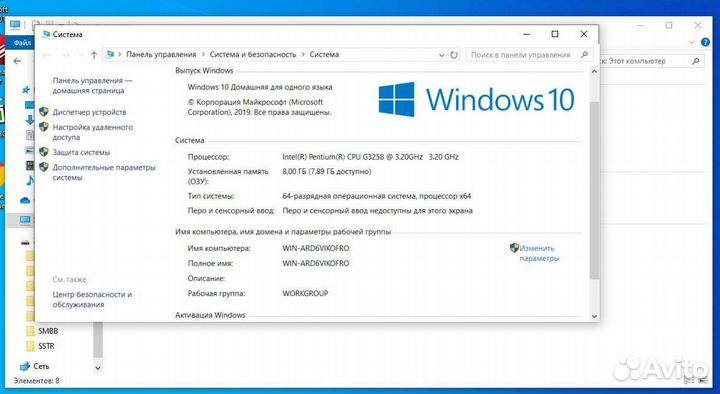Click Downloads arrow icon in Explorer pane
The image size is (720, 394).
coord(29,120)
